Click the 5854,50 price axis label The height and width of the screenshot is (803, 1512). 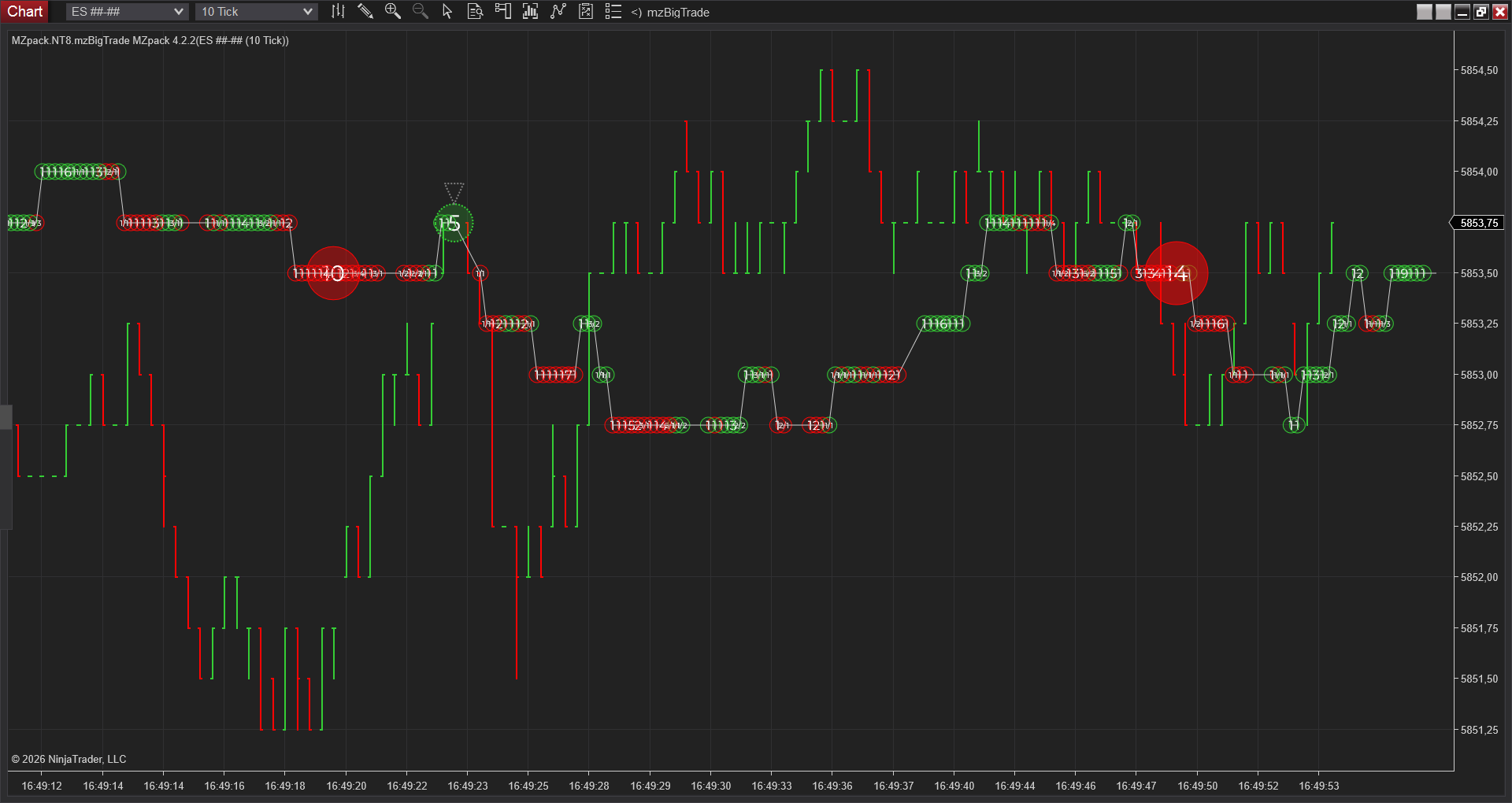[1479, 70]
